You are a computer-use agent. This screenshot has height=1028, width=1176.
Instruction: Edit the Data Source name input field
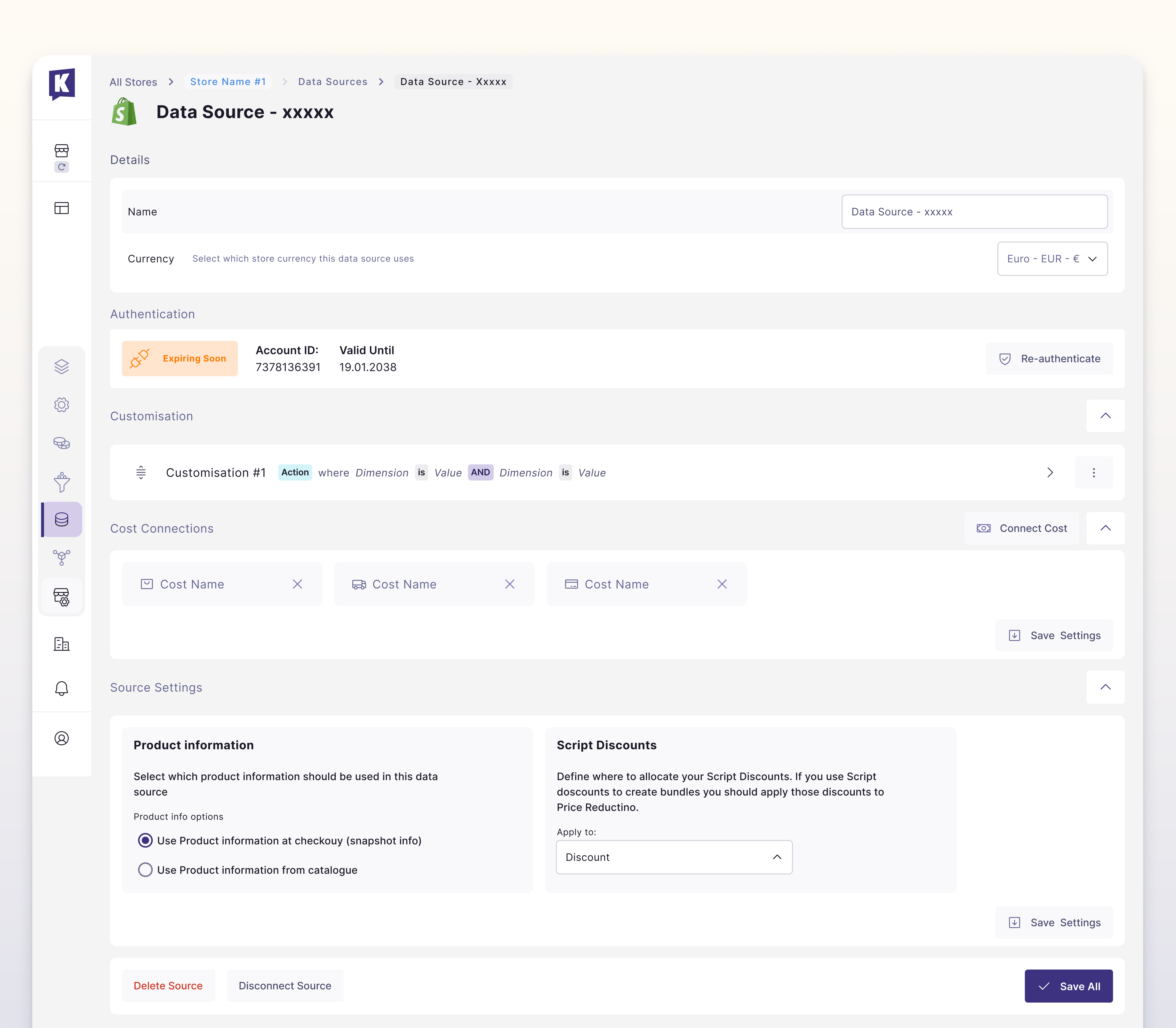coord(974,212)
